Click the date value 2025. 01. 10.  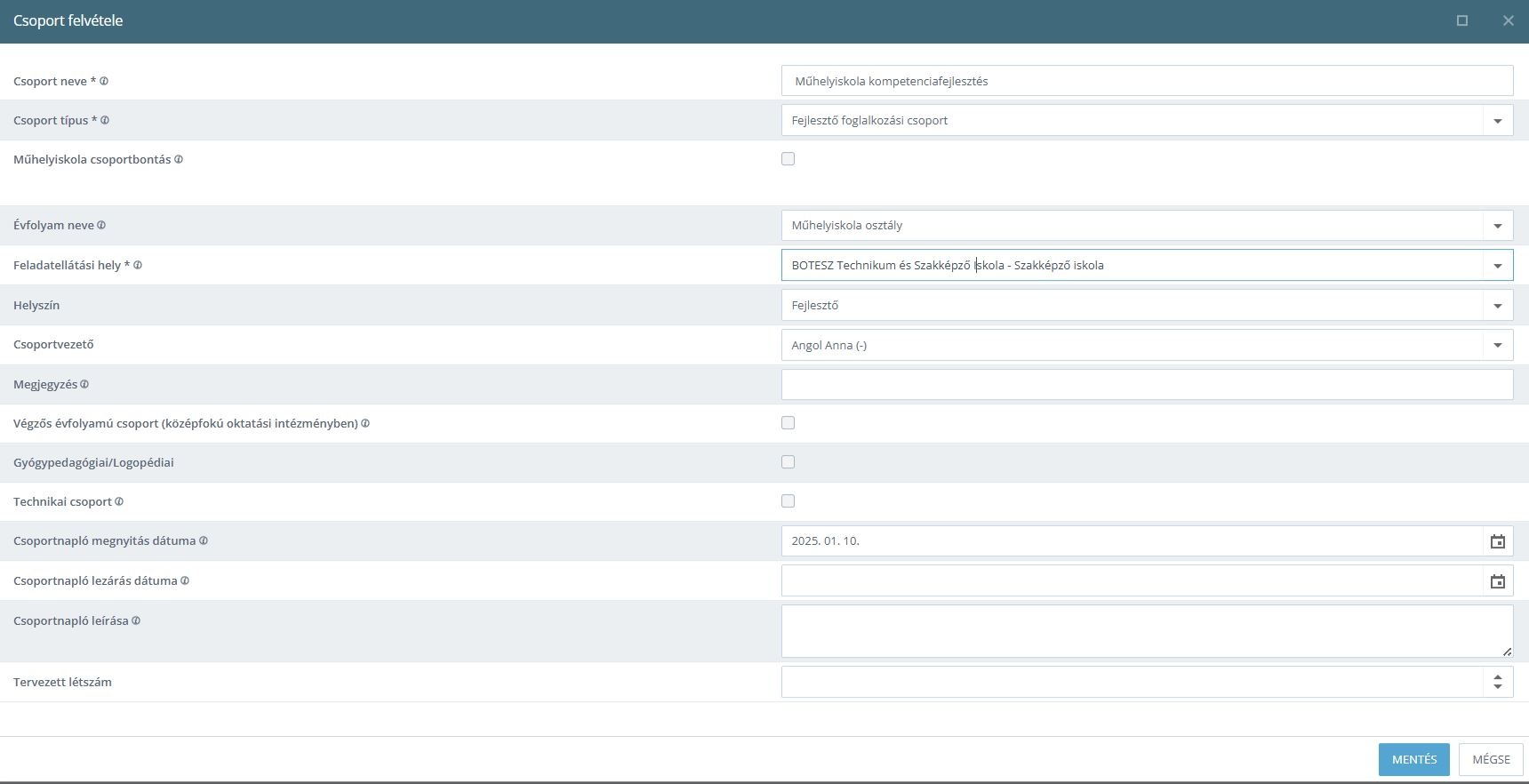click(x=826, y=540)
